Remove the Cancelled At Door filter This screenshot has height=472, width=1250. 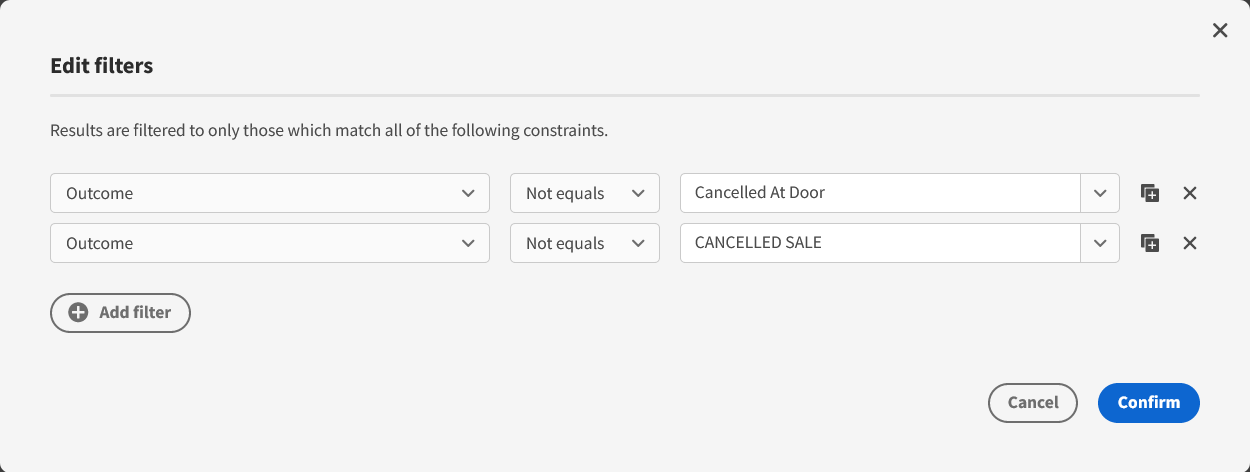pyautogui.click(x=1190, y=193)
